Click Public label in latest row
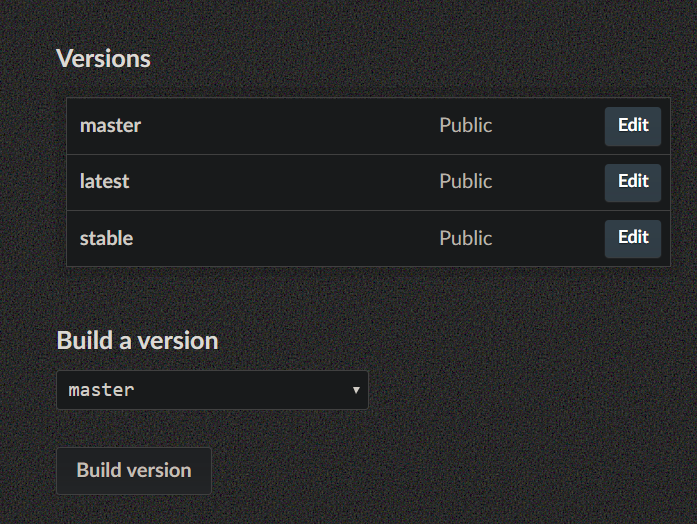Screen dimensions: 697x524 (465, 181)
